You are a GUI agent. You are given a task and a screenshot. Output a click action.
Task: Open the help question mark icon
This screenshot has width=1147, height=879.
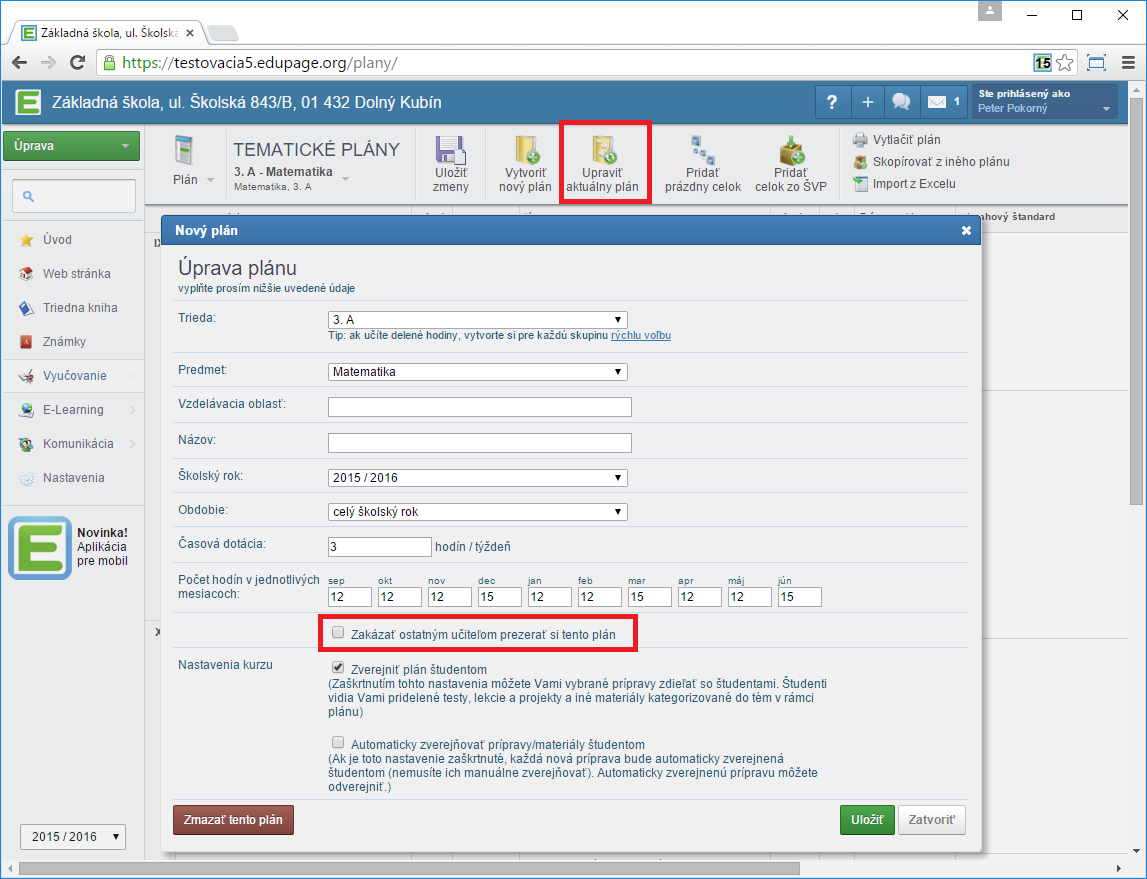(x=831, y=102)
